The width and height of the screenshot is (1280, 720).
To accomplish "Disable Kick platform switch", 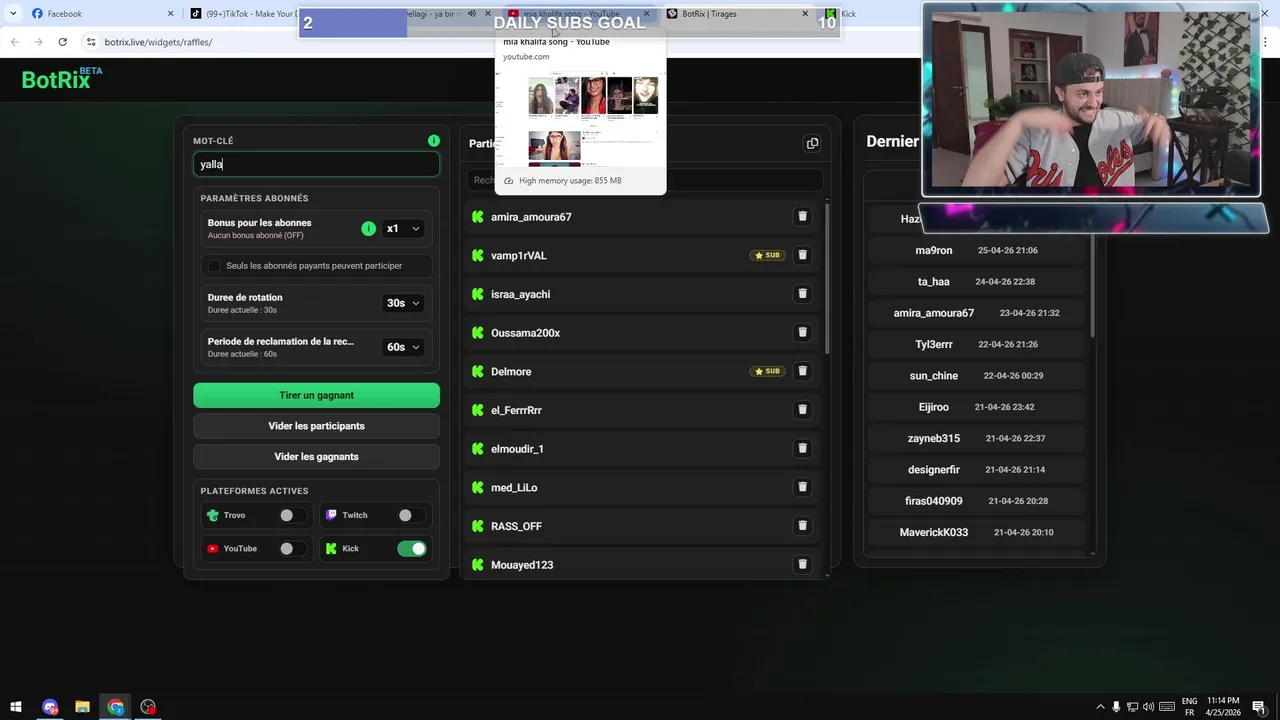I will (411, 548).
